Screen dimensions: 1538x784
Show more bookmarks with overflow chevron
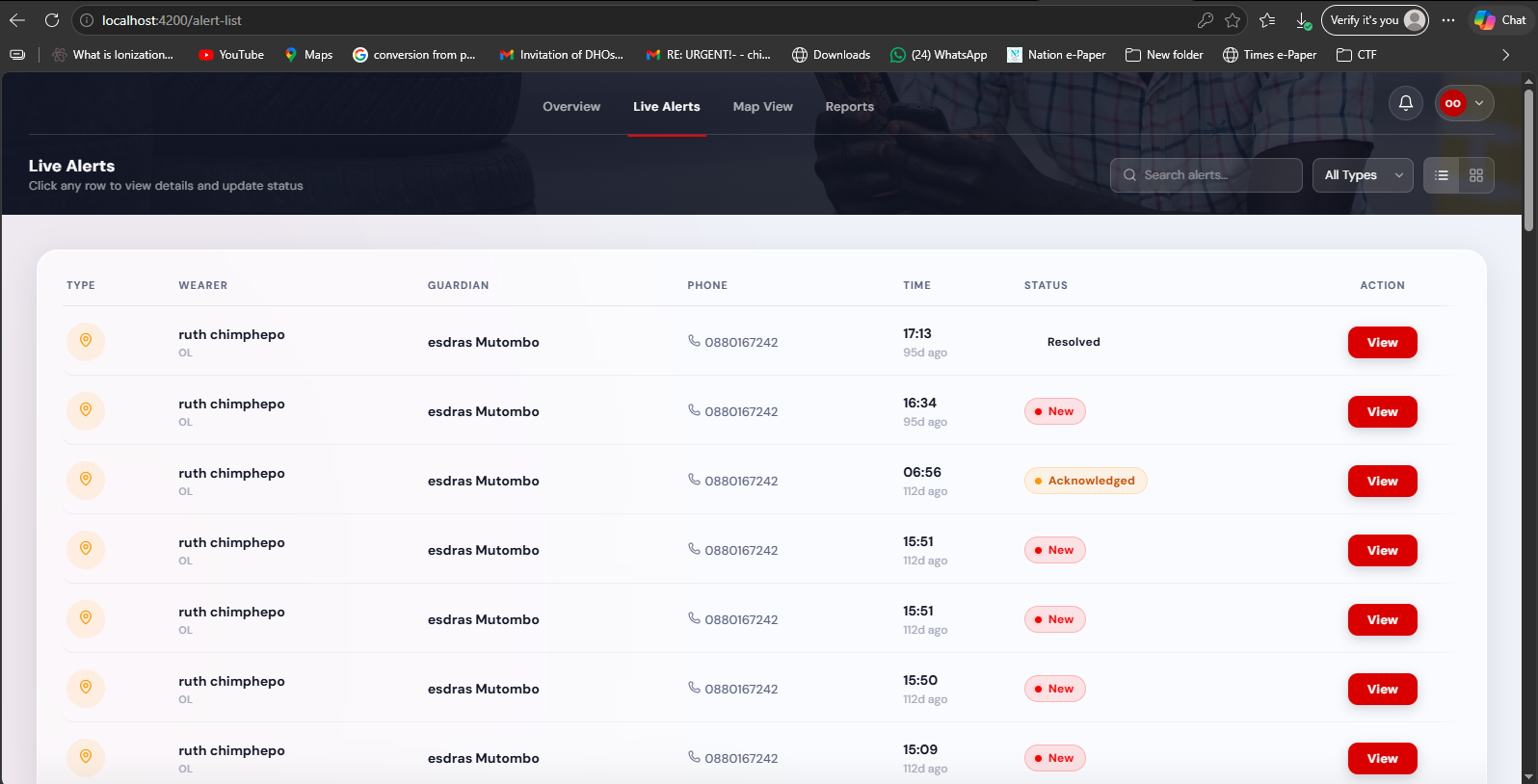tap(1506, 55)
